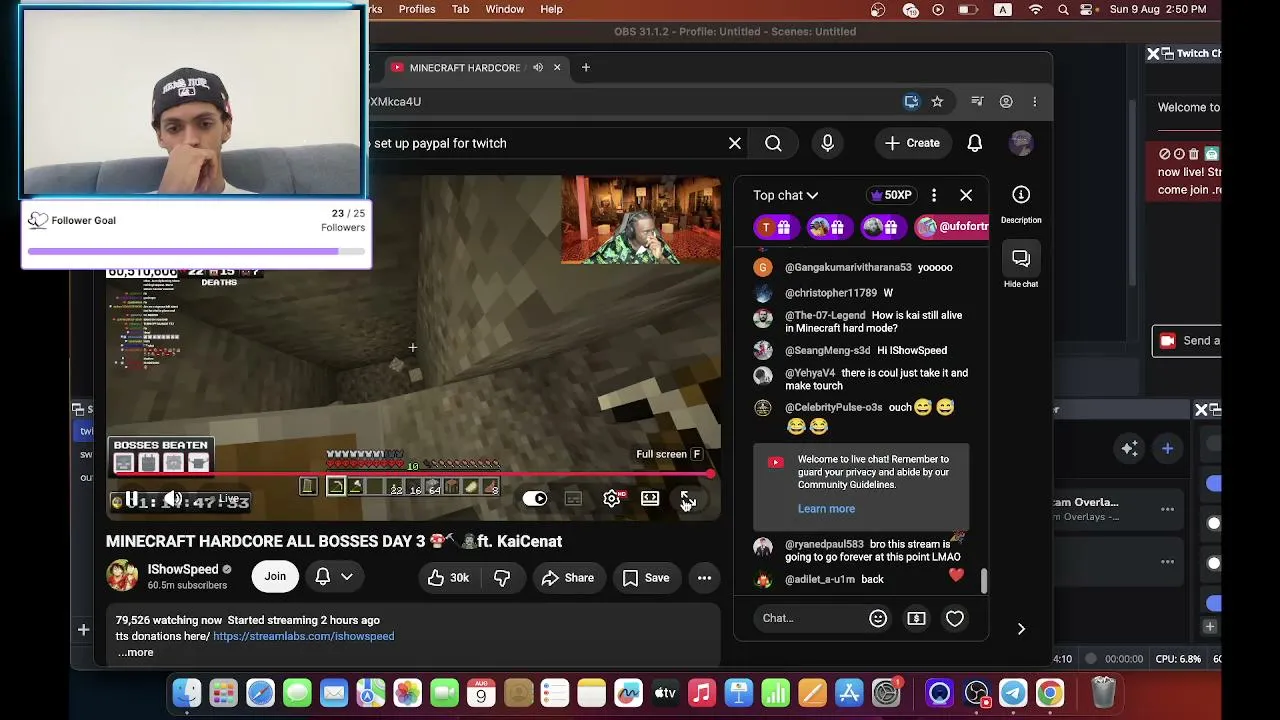Save the video to a playlist
Screen dimensions: 1280x720
point(646,577)
